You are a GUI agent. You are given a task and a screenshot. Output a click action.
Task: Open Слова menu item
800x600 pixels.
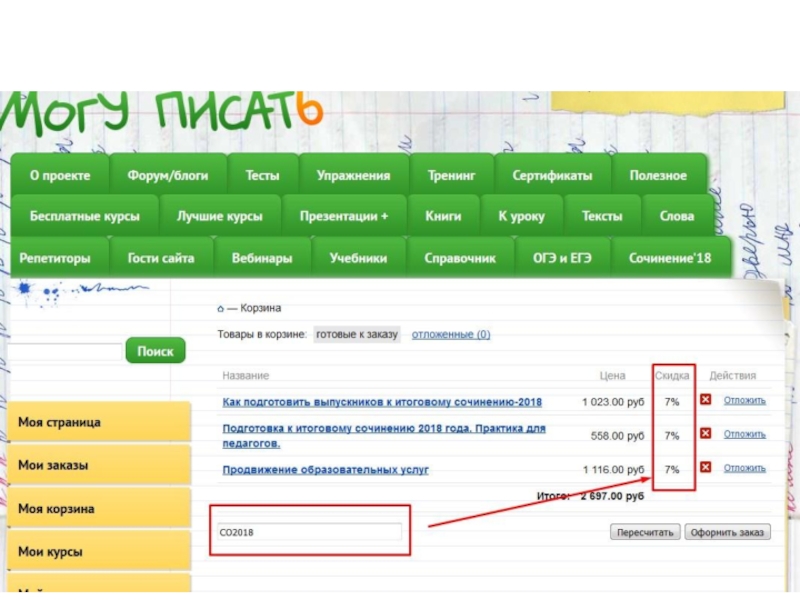coord(677,216)
